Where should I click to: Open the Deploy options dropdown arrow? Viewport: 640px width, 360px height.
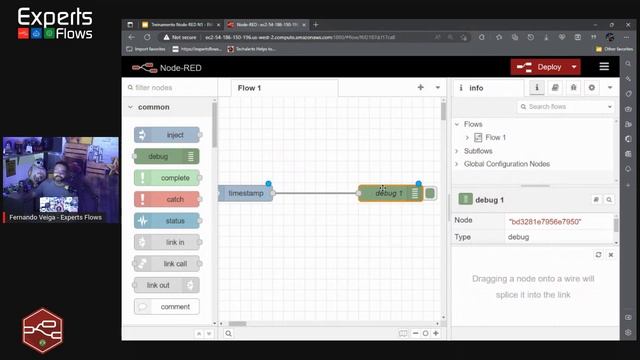coord(574,67)
